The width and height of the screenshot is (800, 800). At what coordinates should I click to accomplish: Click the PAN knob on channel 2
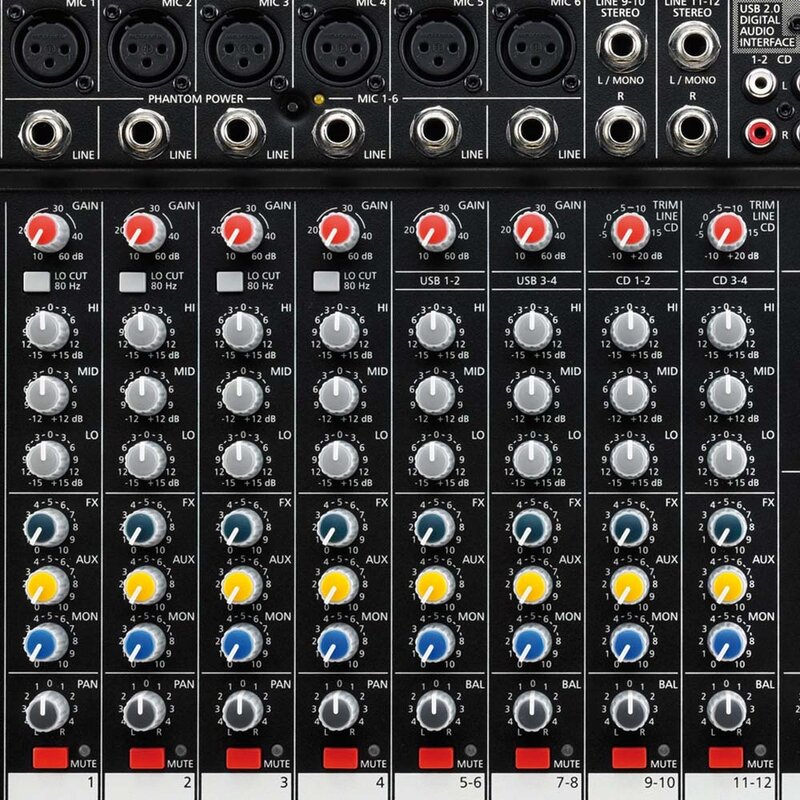[146, 710]
